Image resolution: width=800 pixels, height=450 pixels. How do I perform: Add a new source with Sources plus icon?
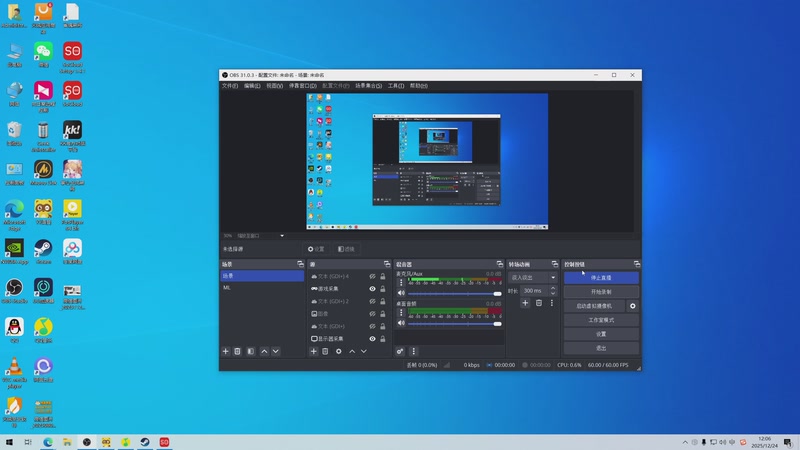pos(313,351)
